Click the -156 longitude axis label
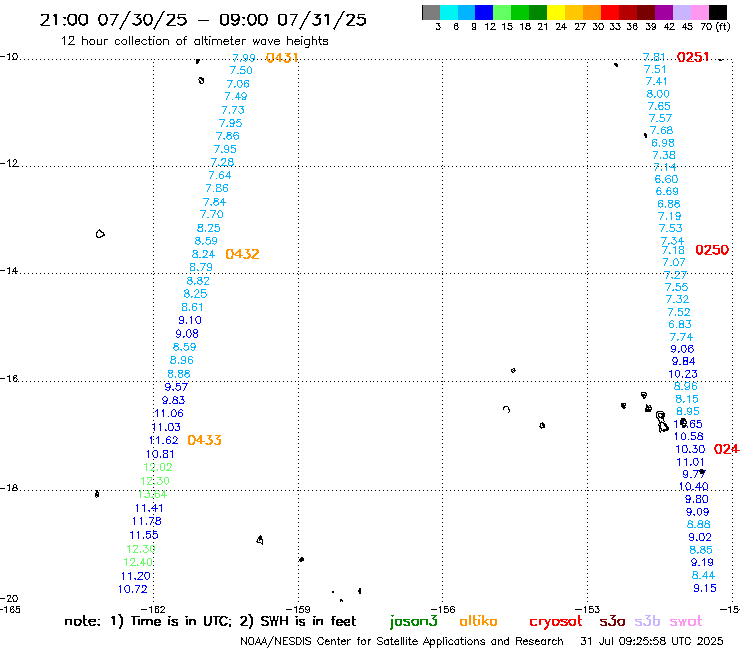This screenshot has height=650, width=740. click(x=443, y=609)
